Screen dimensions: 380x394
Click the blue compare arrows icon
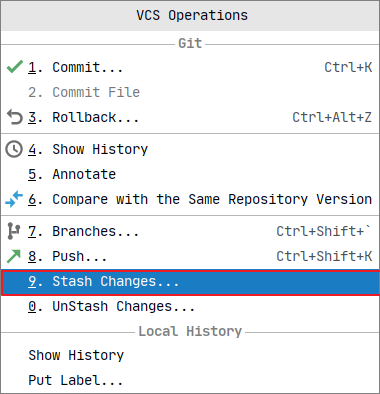[14, 199]
